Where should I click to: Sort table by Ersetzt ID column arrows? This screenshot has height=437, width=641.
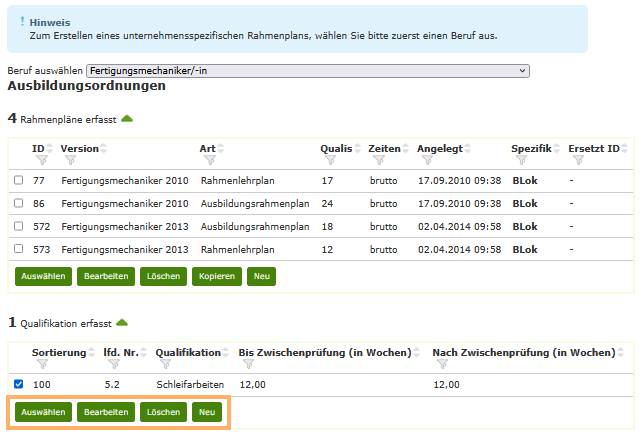click(625, 148)
